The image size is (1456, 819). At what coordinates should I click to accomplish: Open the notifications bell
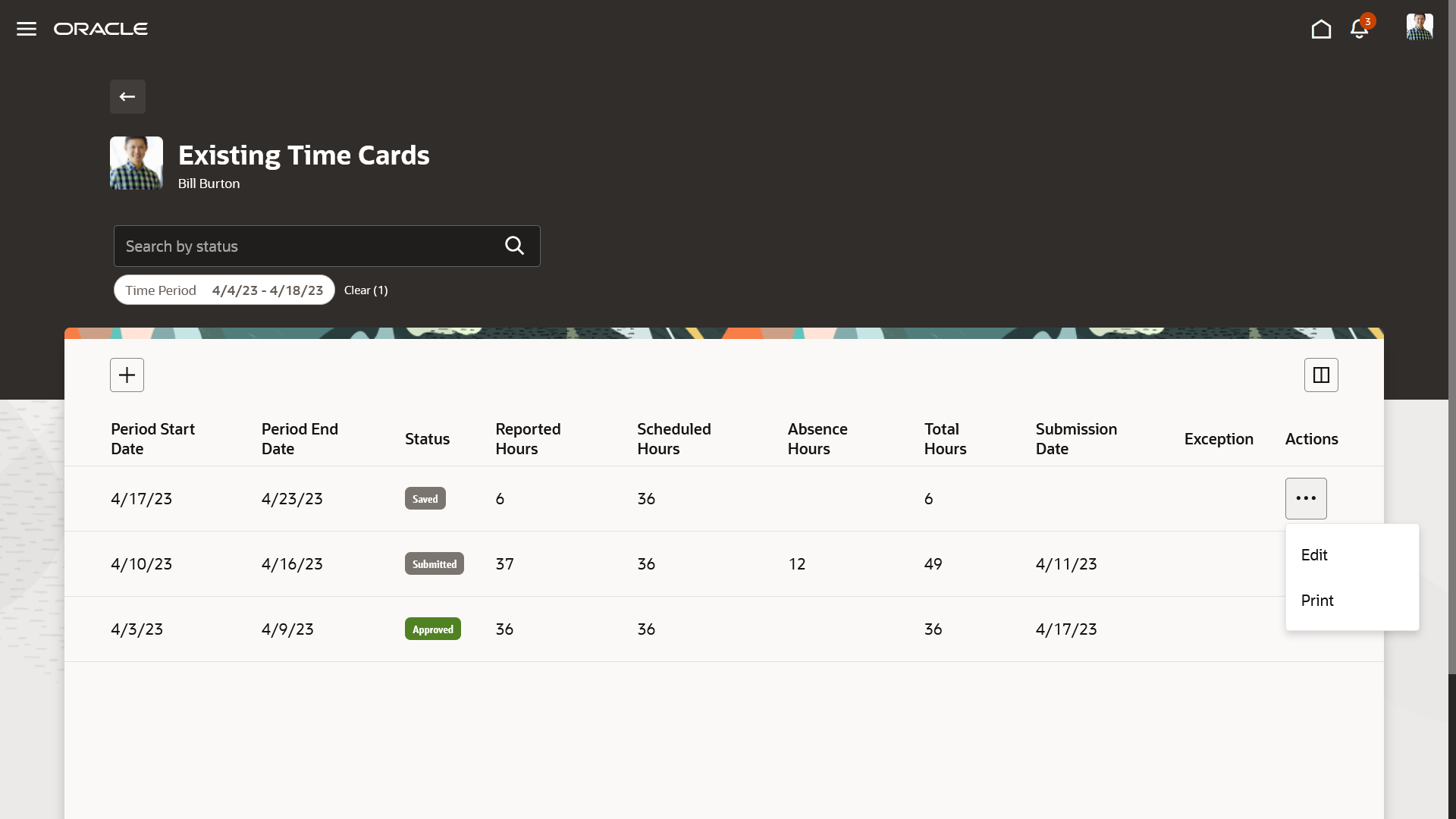click(x=1360, y=28)
